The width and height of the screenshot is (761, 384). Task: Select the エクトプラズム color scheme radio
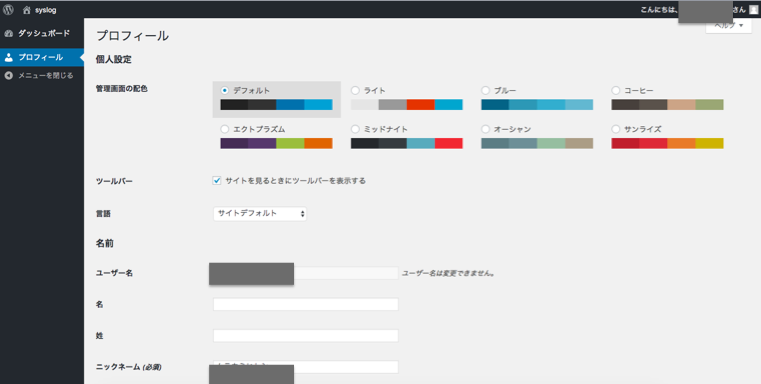[x=225, y=129]
